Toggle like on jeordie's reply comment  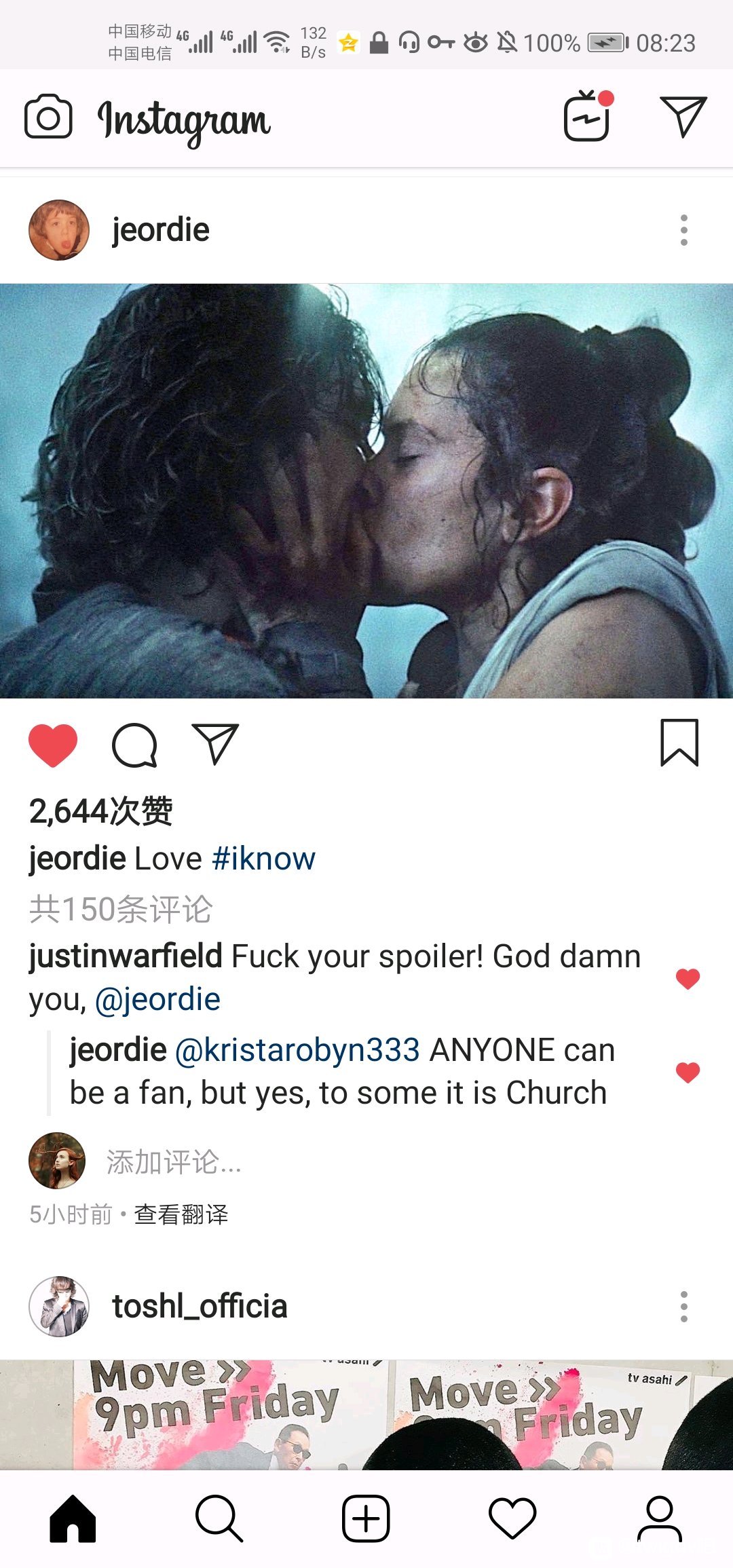[x=688, y=1072]
